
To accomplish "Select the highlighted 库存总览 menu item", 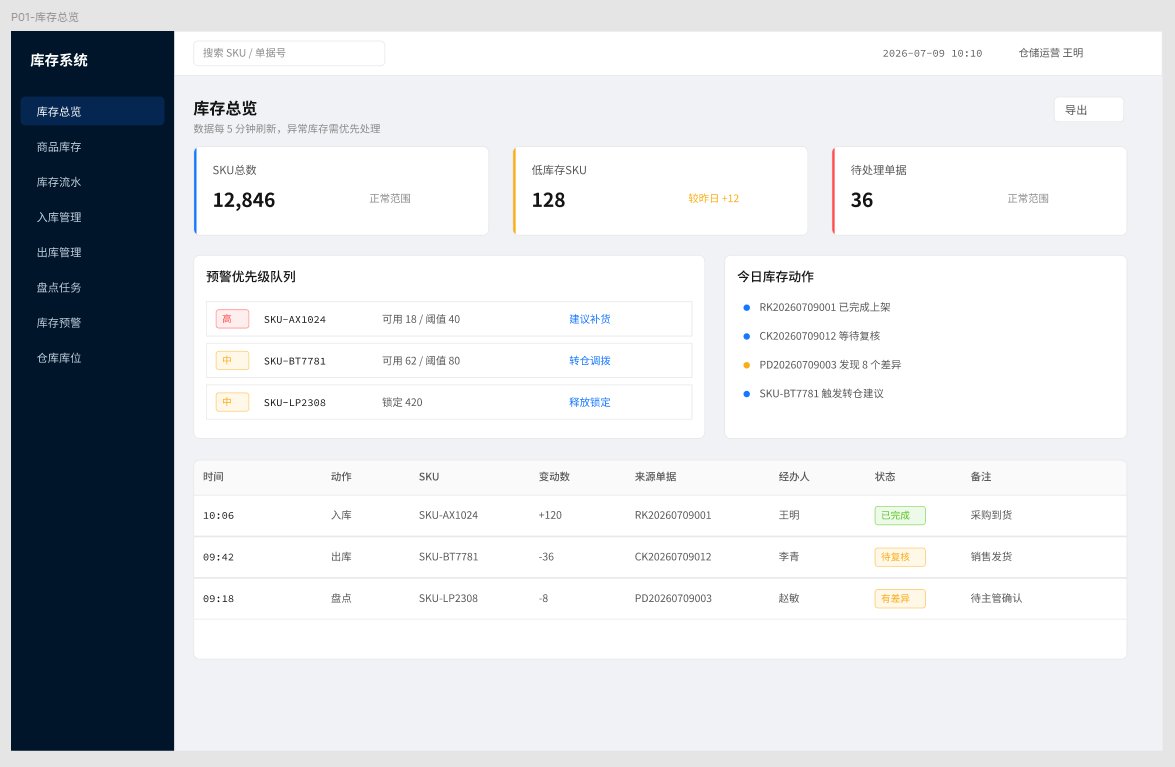I will coord(92,111).
